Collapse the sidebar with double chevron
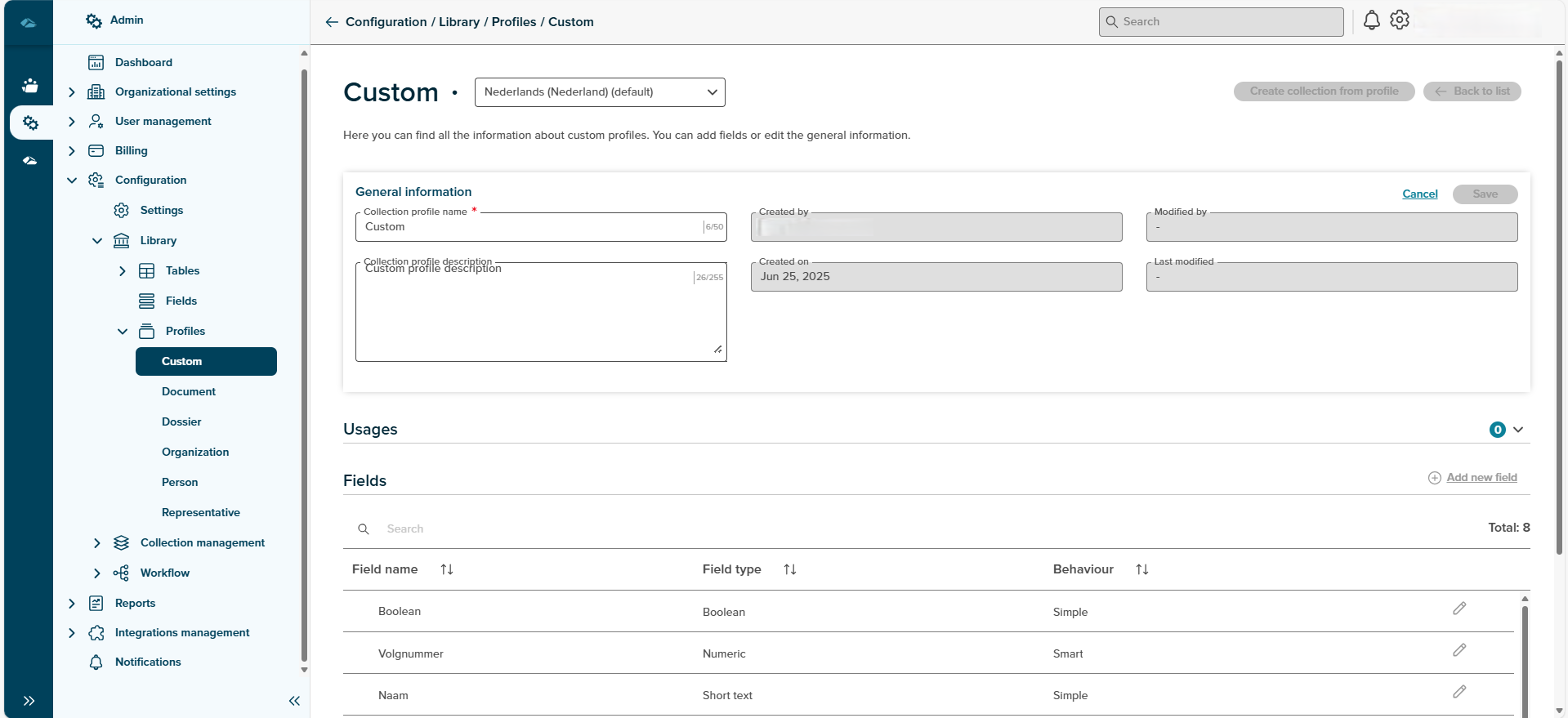 click(x=294, y=701)
